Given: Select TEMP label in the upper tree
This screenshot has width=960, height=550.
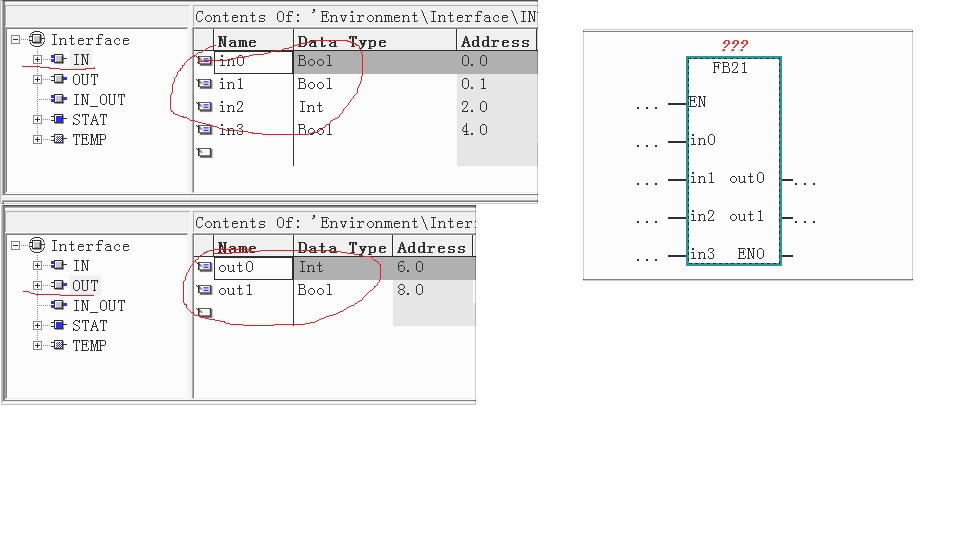Looking at the screenshot, I should coord(89,140).
